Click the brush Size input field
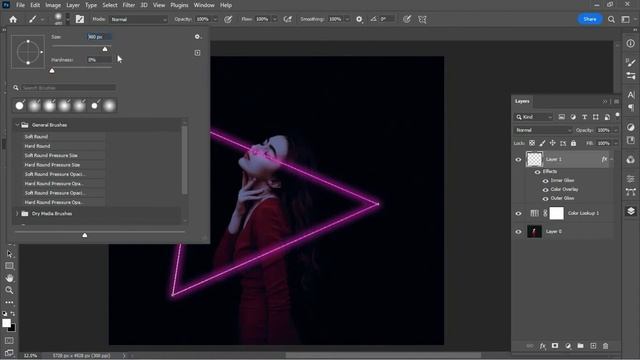Screen dimensions: 640x360 tap(98, 37)
